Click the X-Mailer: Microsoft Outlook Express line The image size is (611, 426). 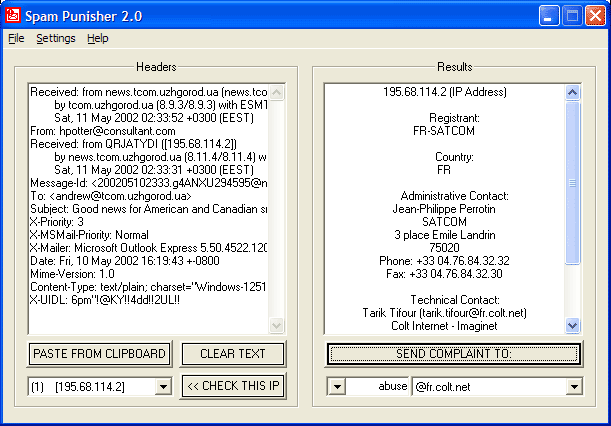(148, 248)
